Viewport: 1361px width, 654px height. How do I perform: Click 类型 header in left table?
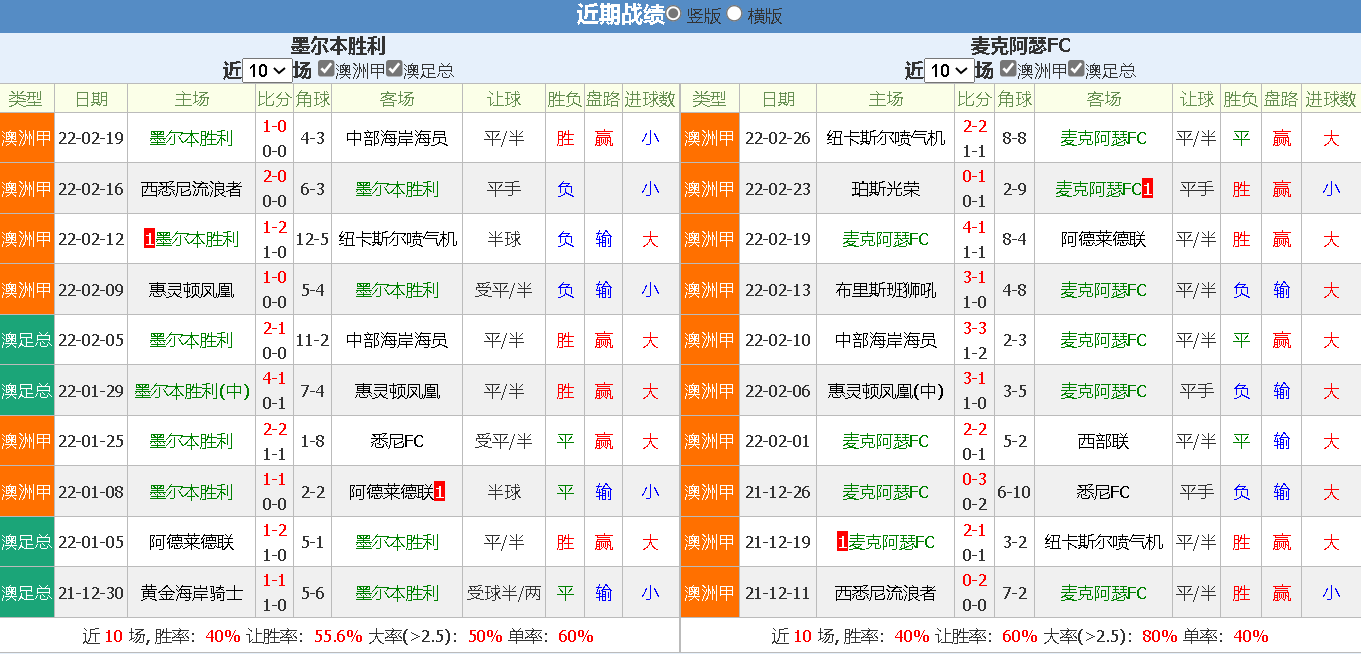(x=26, y=99)
